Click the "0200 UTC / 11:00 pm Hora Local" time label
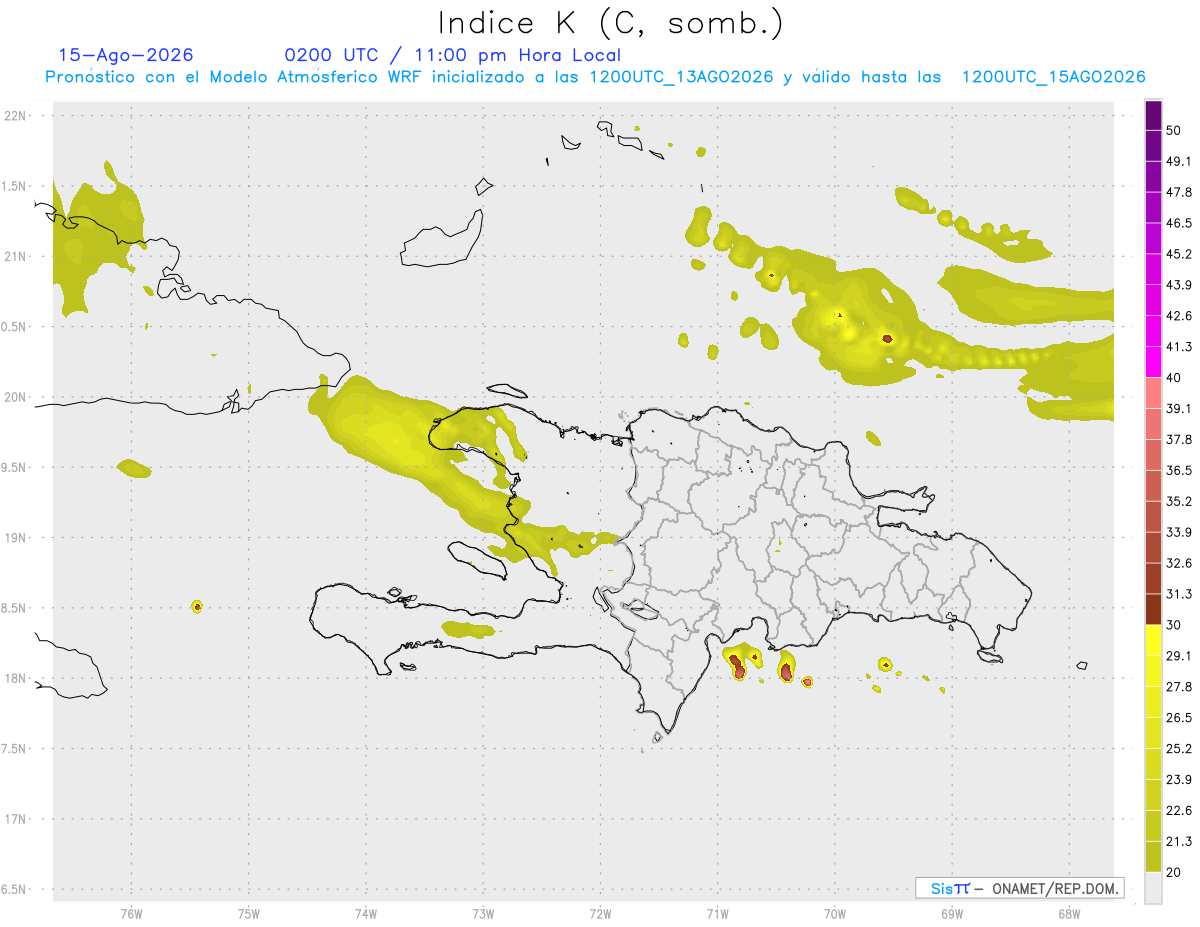The image size is (1200, 927). click(x=453, y=55)
